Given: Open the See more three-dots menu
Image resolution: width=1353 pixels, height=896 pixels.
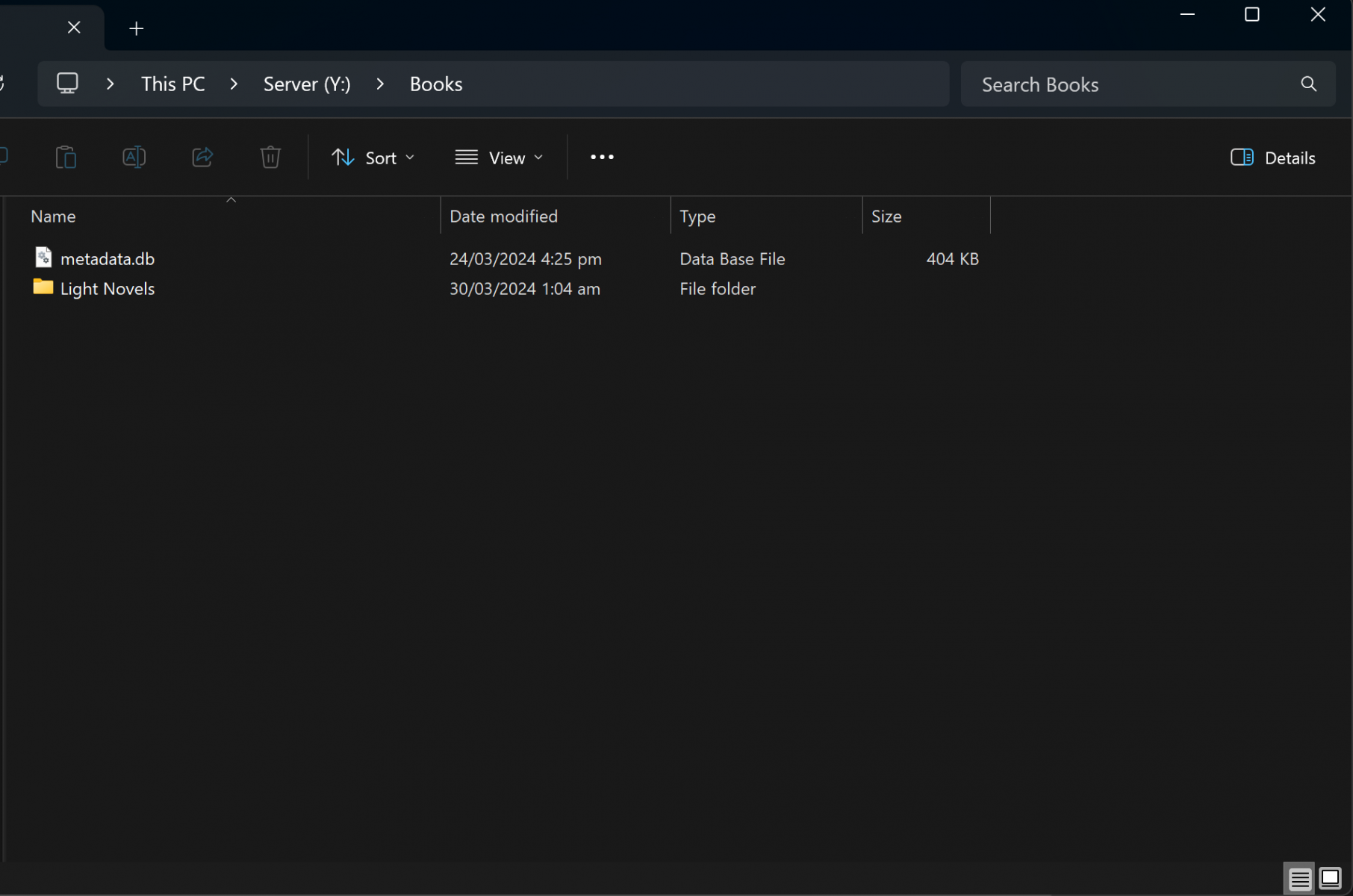Looking at the screenshot, I should [x=602, y=158].
